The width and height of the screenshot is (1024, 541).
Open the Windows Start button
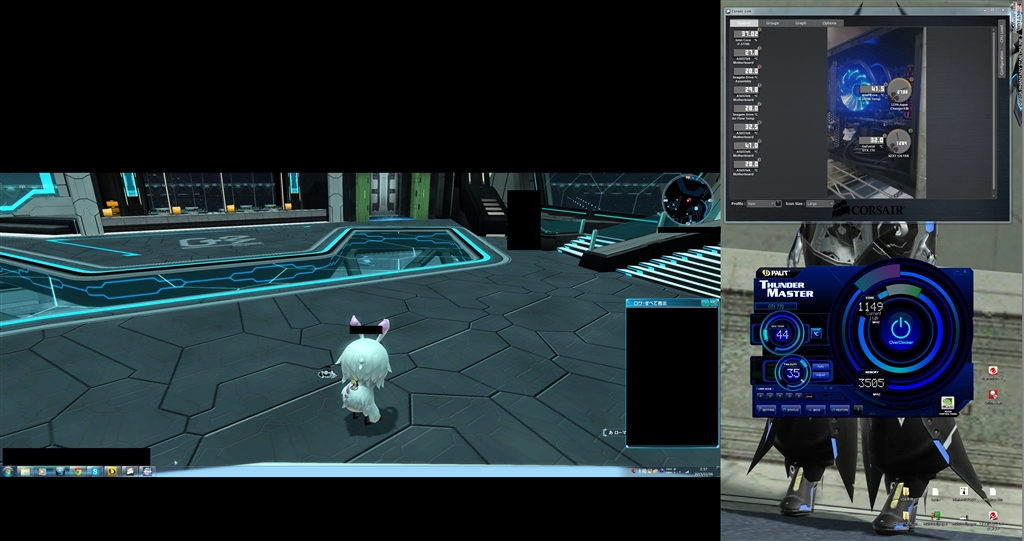pos(8,470)
